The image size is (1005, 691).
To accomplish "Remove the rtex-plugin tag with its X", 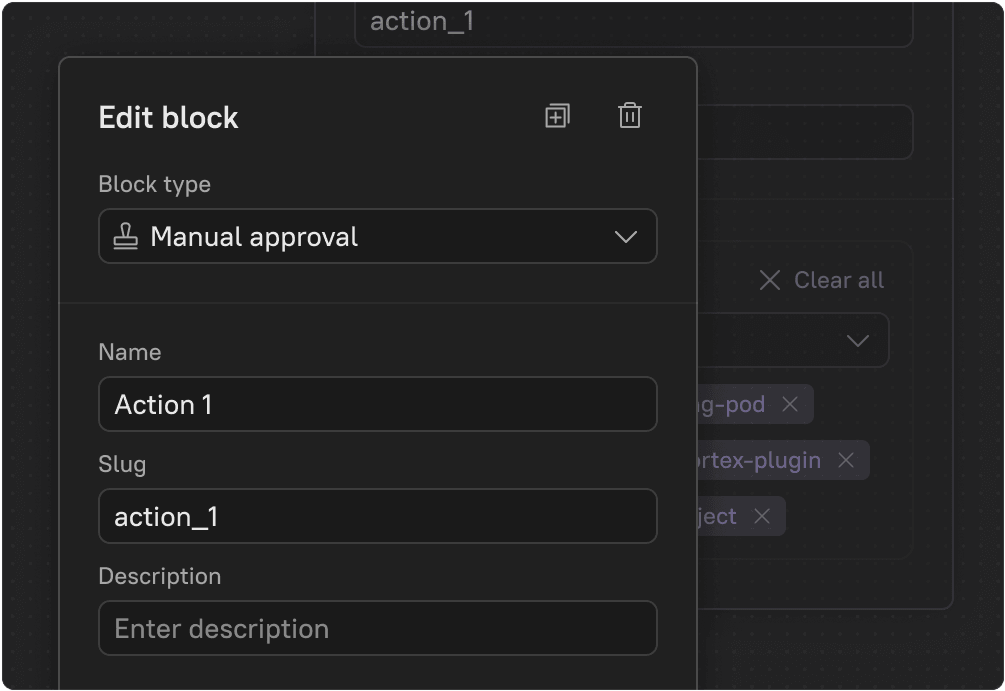I will (x=845, y=460).
